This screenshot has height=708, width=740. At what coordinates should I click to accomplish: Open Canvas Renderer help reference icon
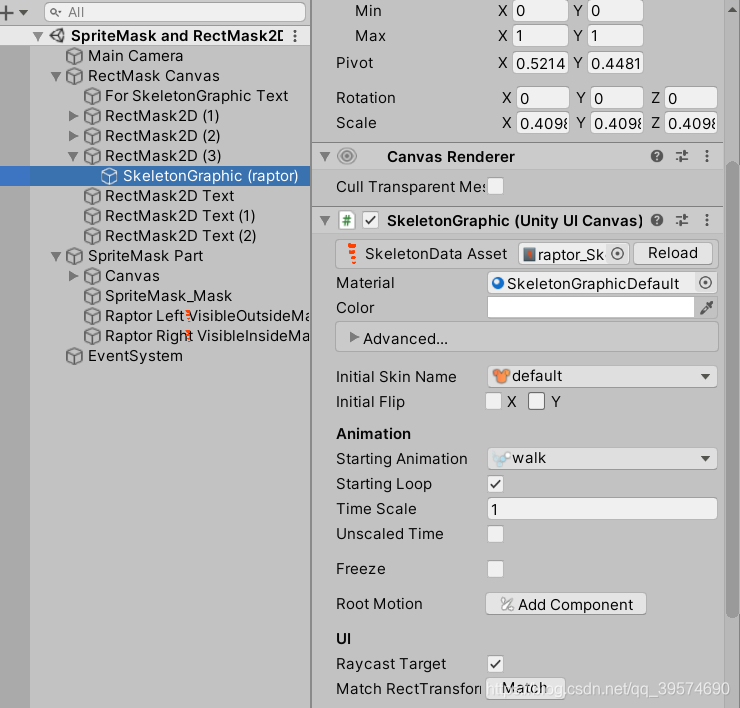(657, 156)
